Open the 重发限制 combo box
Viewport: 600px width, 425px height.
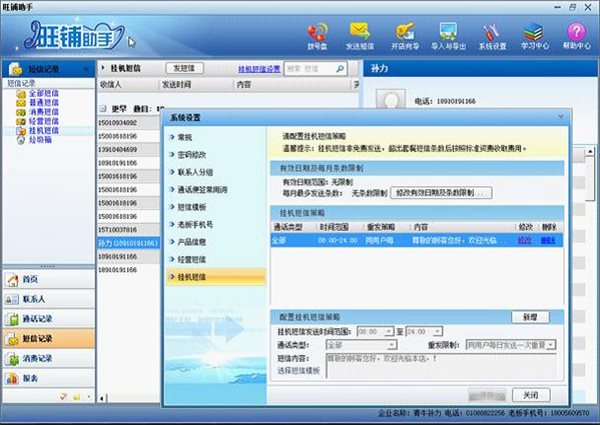[x=511, y=345]
